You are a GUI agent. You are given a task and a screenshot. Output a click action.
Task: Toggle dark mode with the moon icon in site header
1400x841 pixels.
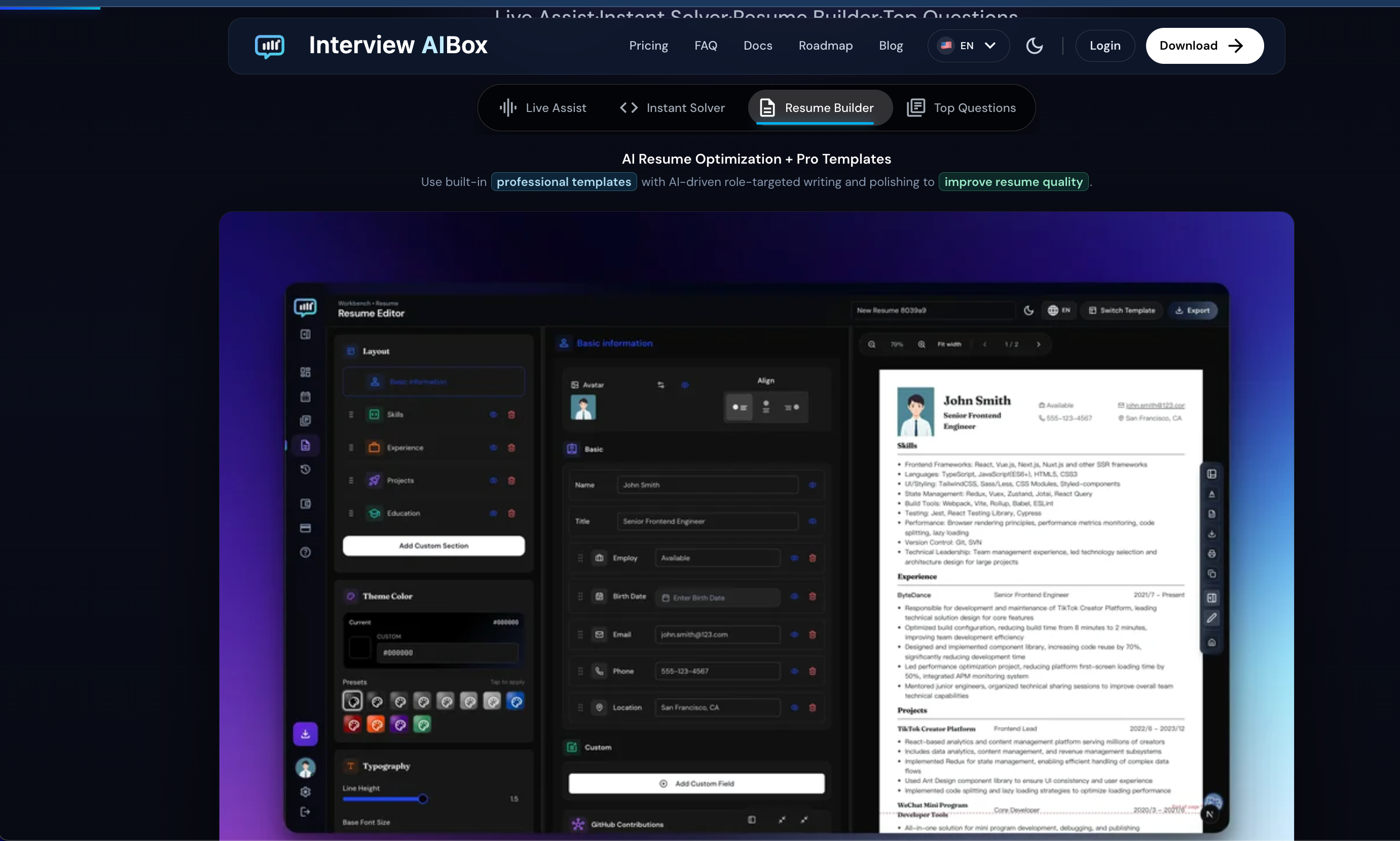[x=1034, y=46]
